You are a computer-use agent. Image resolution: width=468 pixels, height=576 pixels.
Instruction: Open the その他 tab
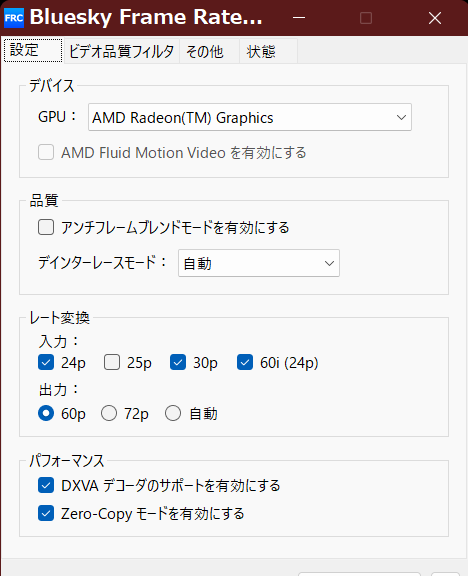(x=209, y=51)
